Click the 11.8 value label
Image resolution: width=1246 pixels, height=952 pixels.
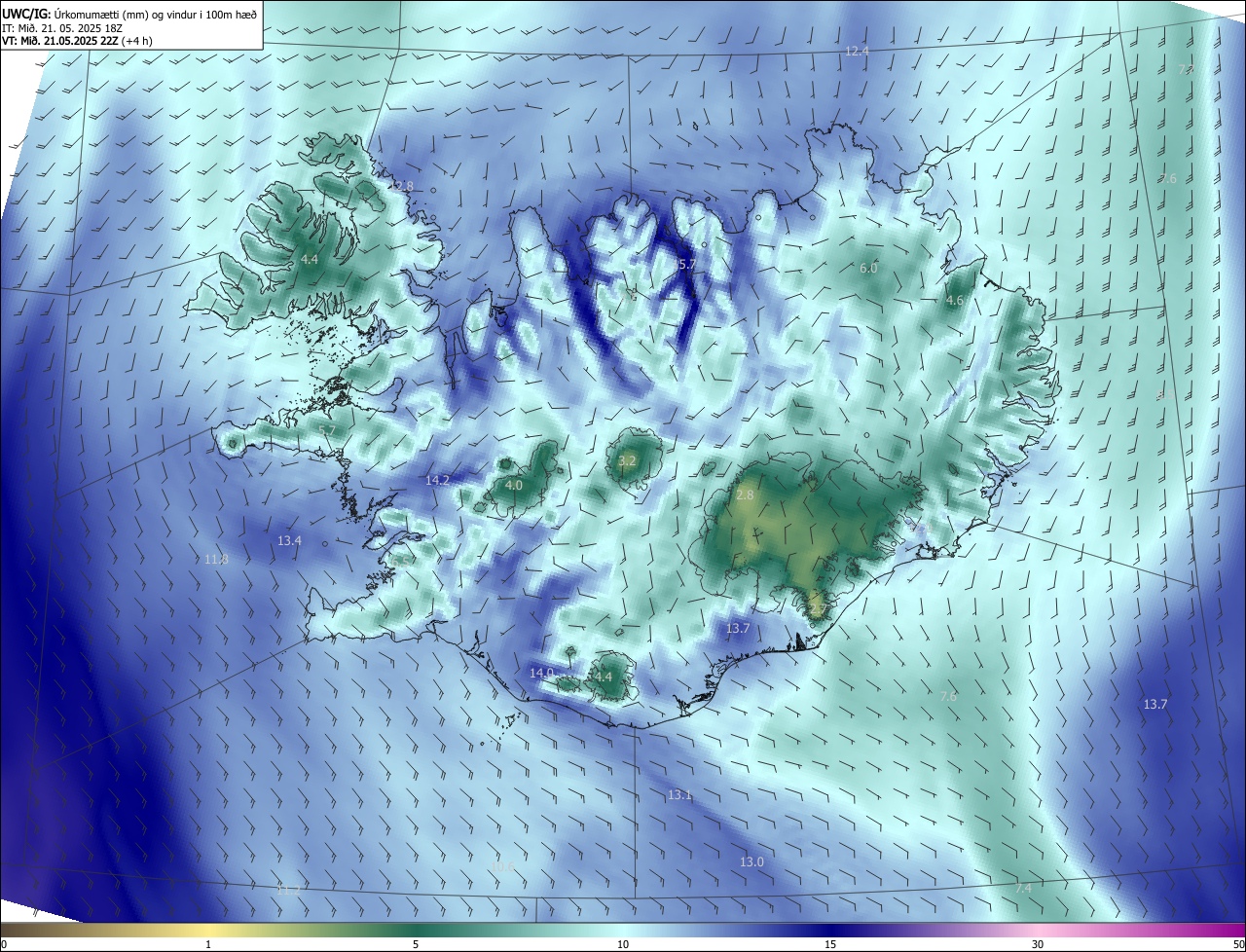click(216, 559)
